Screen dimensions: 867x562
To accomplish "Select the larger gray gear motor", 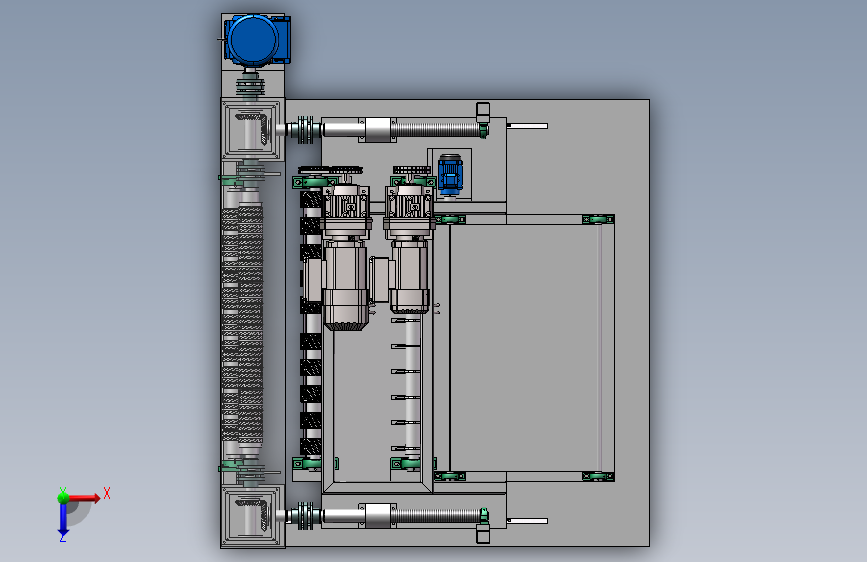I will tap(346, 257).
